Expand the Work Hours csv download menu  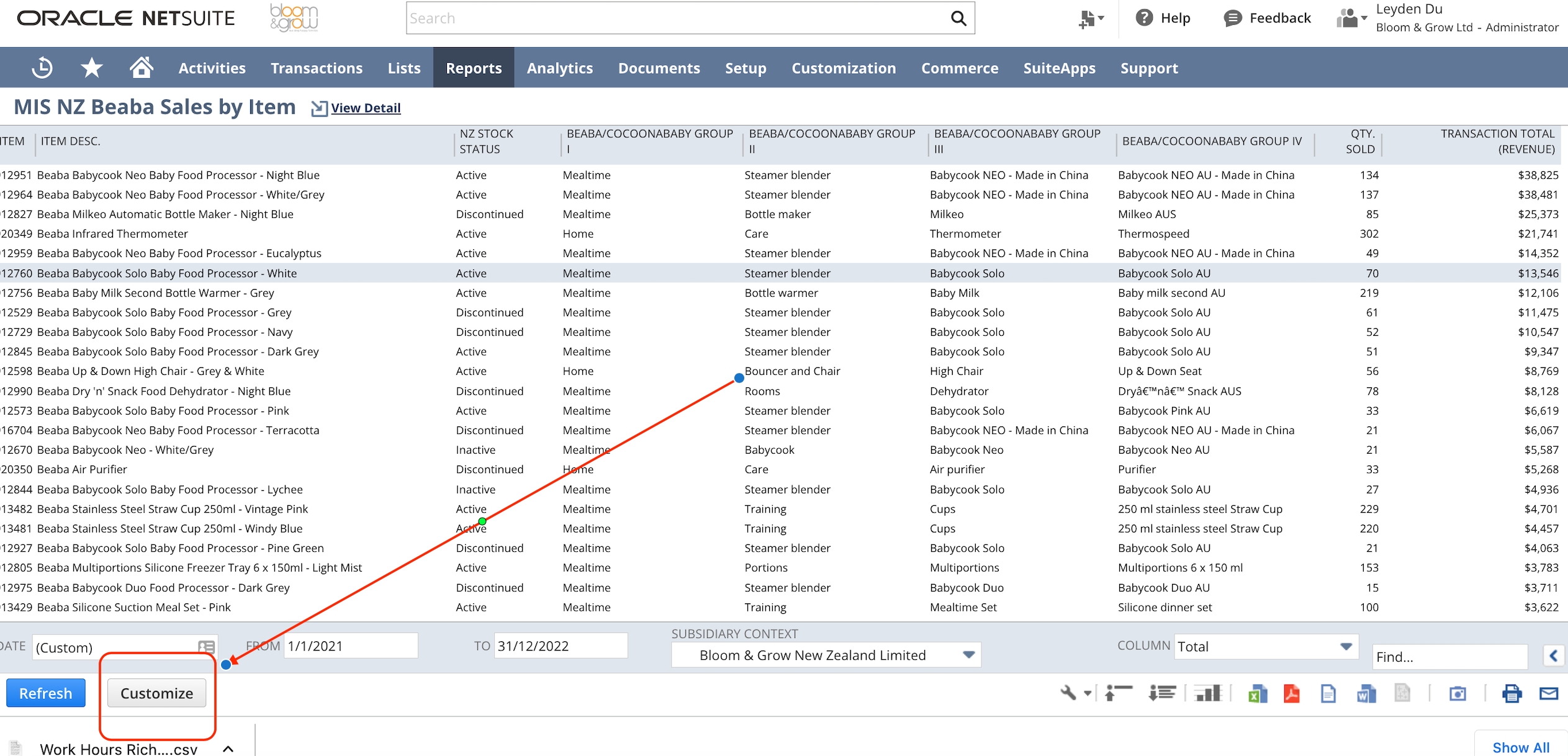coord(228,749)
